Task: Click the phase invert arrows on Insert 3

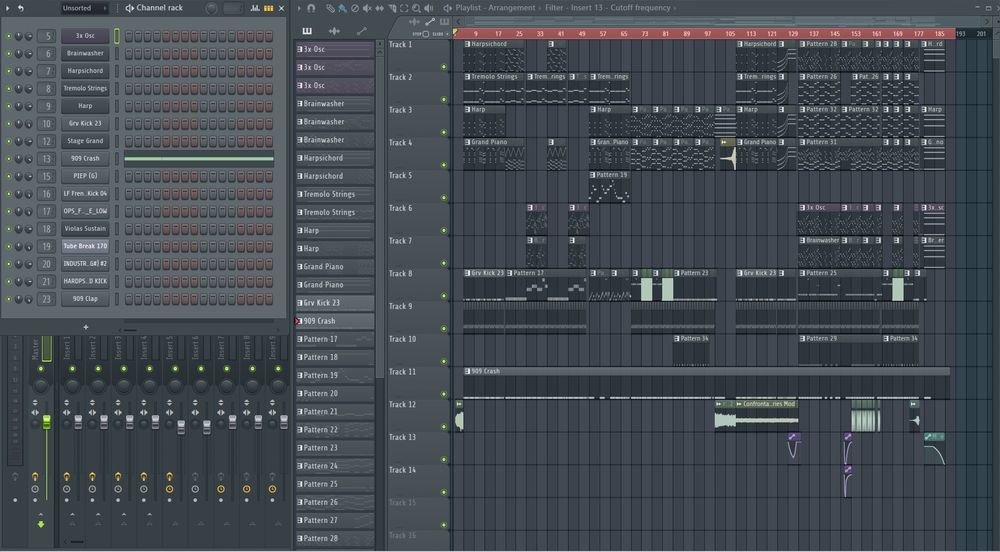Action: (117, 403)
